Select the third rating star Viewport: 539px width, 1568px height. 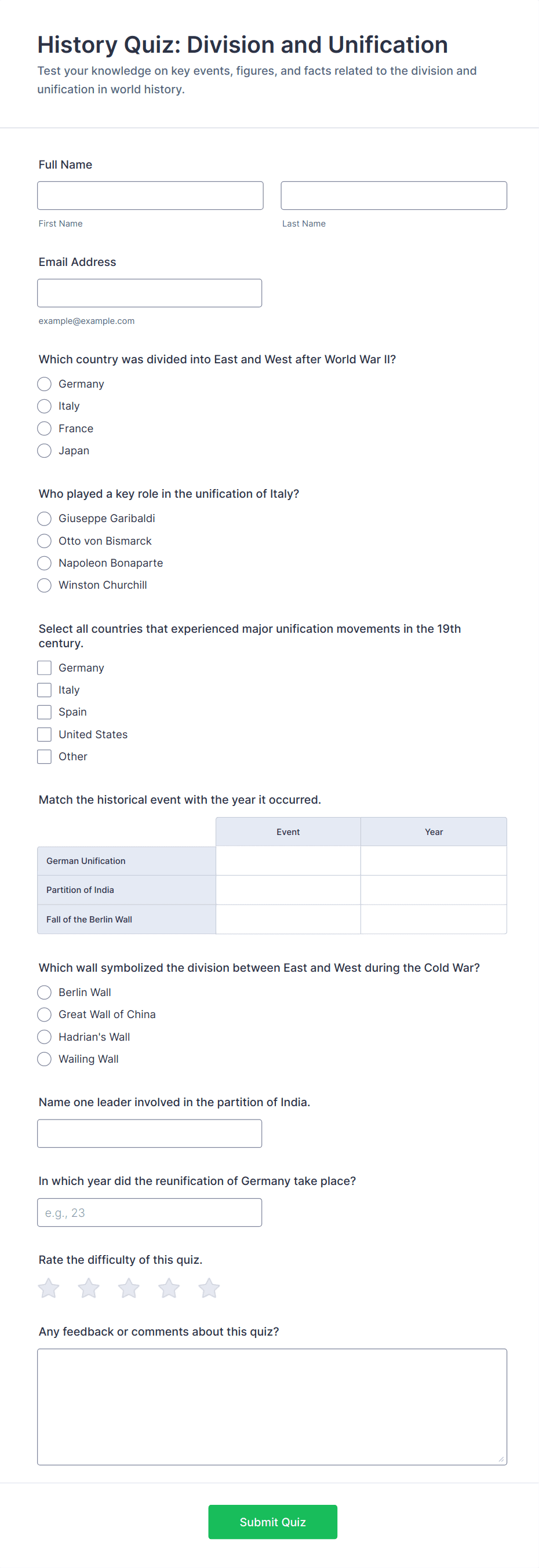[129, 1288]
